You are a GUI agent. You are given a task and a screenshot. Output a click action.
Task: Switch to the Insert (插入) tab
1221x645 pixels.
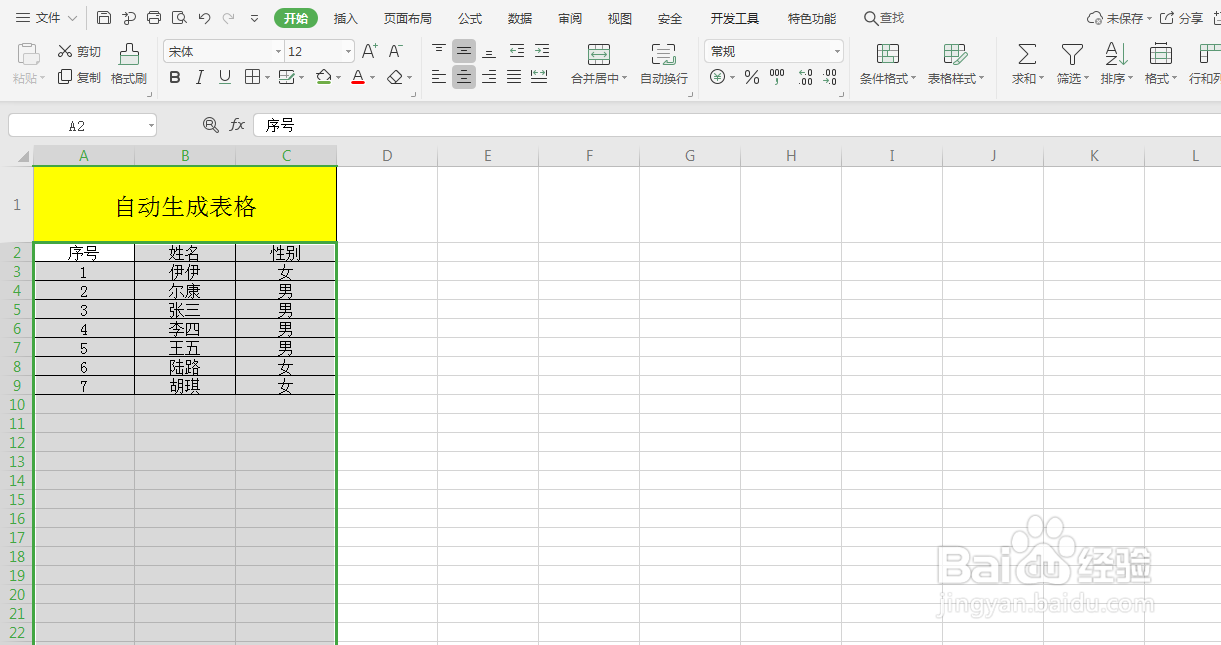click(x=346, y=18)
